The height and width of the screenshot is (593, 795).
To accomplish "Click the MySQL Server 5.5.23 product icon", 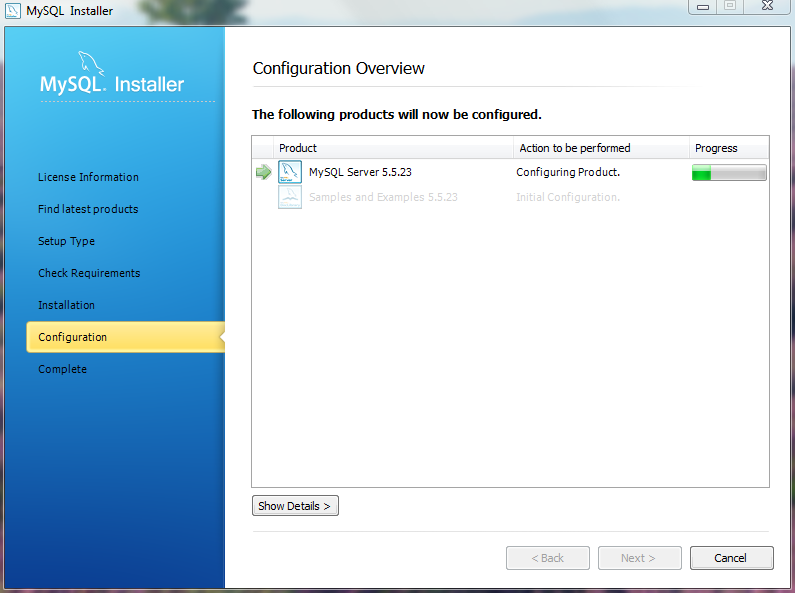I will (290, 172).
